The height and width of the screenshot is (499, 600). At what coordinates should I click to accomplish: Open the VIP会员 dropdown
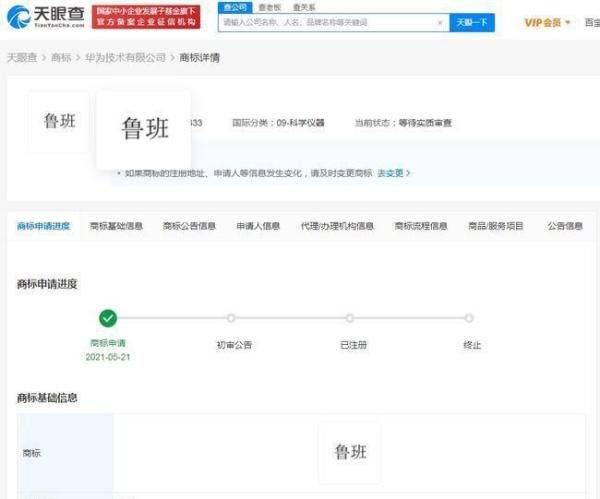point(547,23)
